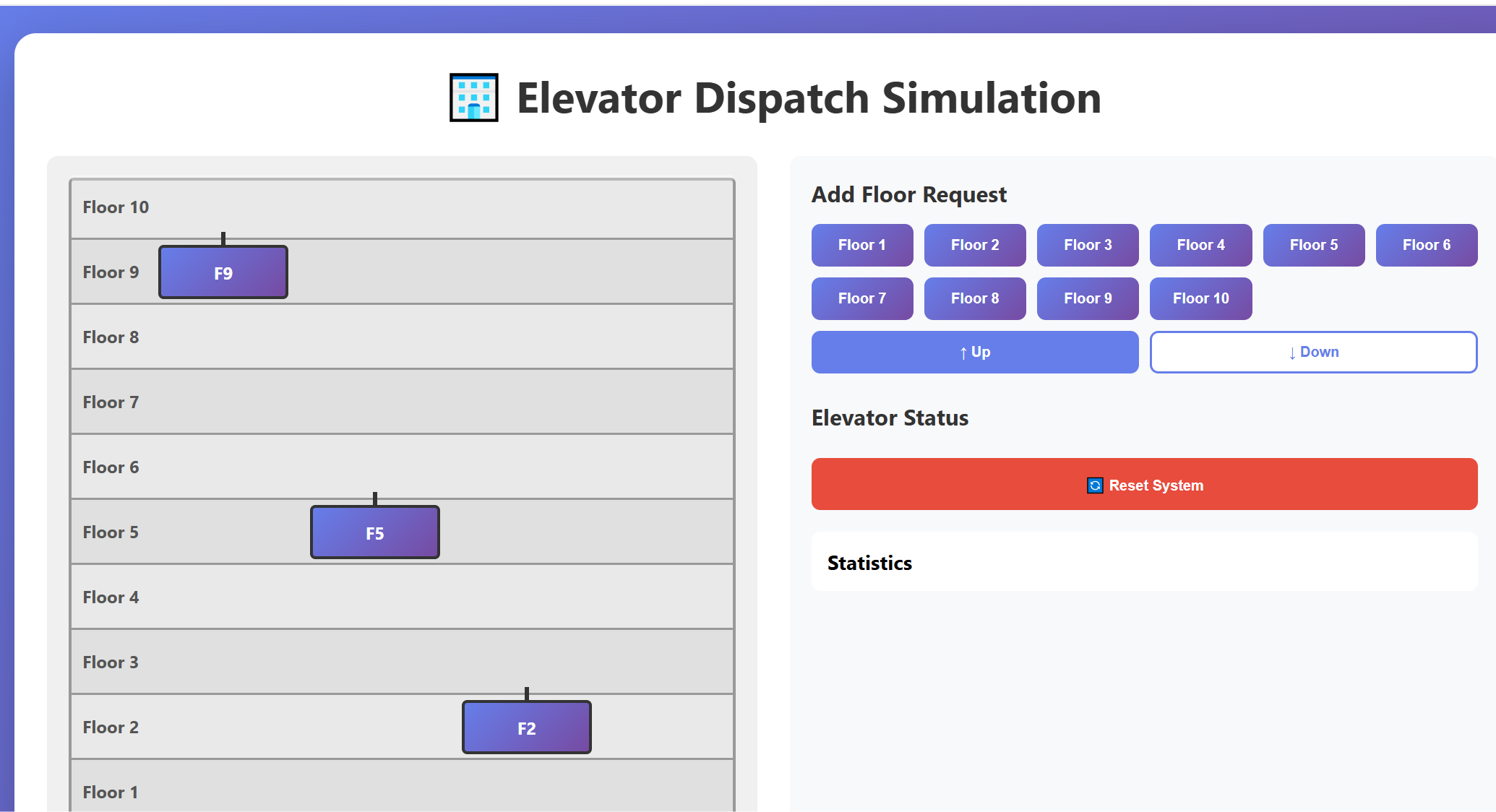Call an elevator to Floor 7

(x=862, y=298)
